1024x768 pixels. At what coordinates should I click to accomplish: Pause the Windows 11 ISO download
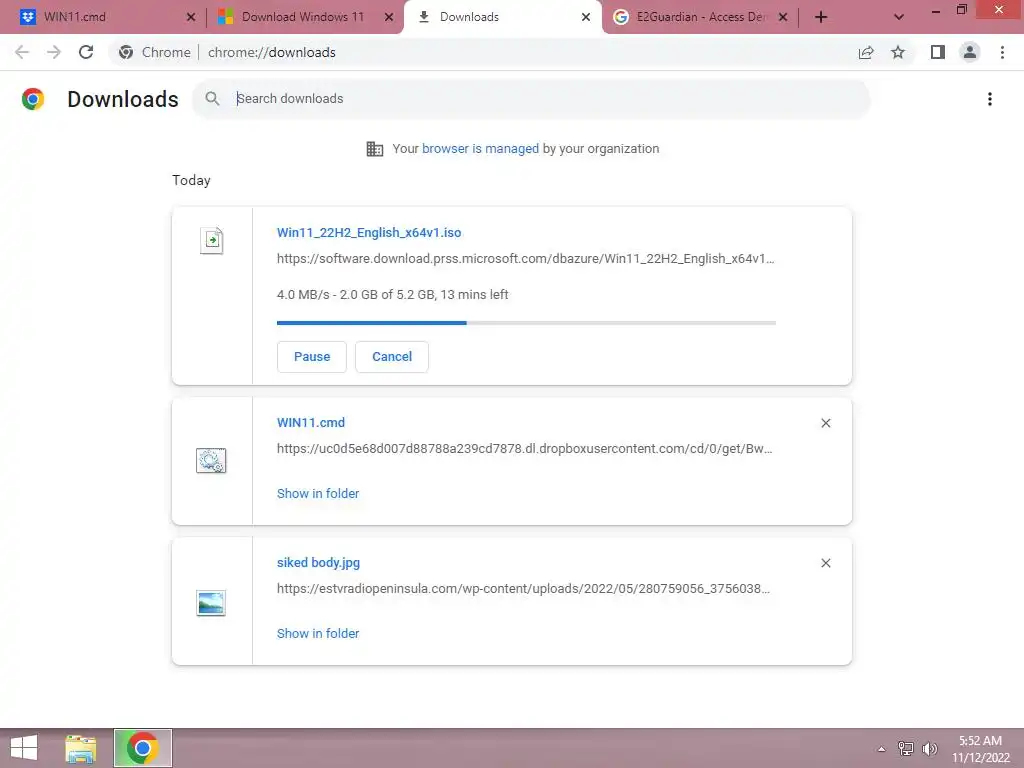pyautogui.click(x=312, y=357)
